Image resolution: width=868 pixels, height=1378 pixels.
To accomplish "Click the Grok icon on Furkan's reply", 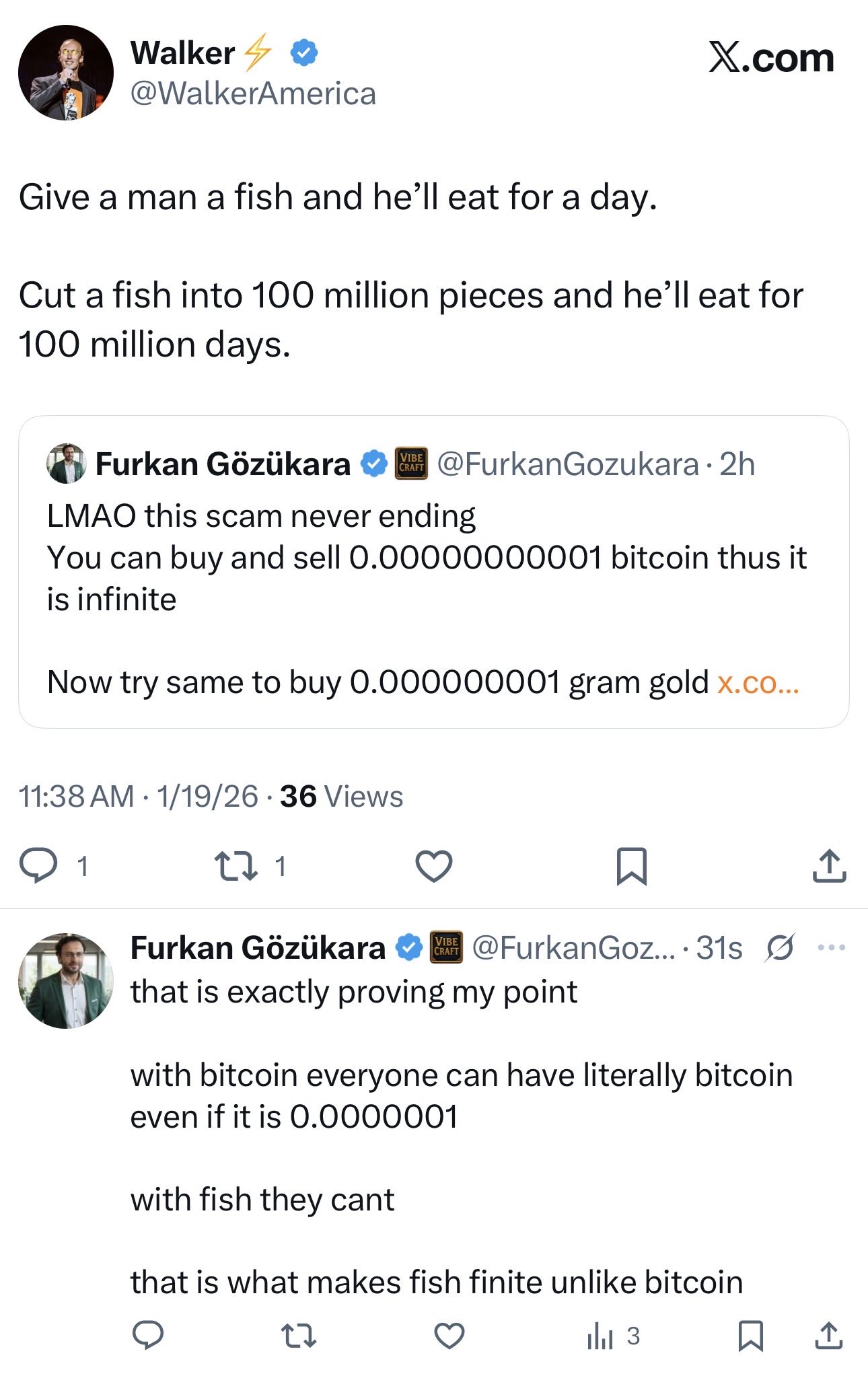I will click(x=780, y=947).
